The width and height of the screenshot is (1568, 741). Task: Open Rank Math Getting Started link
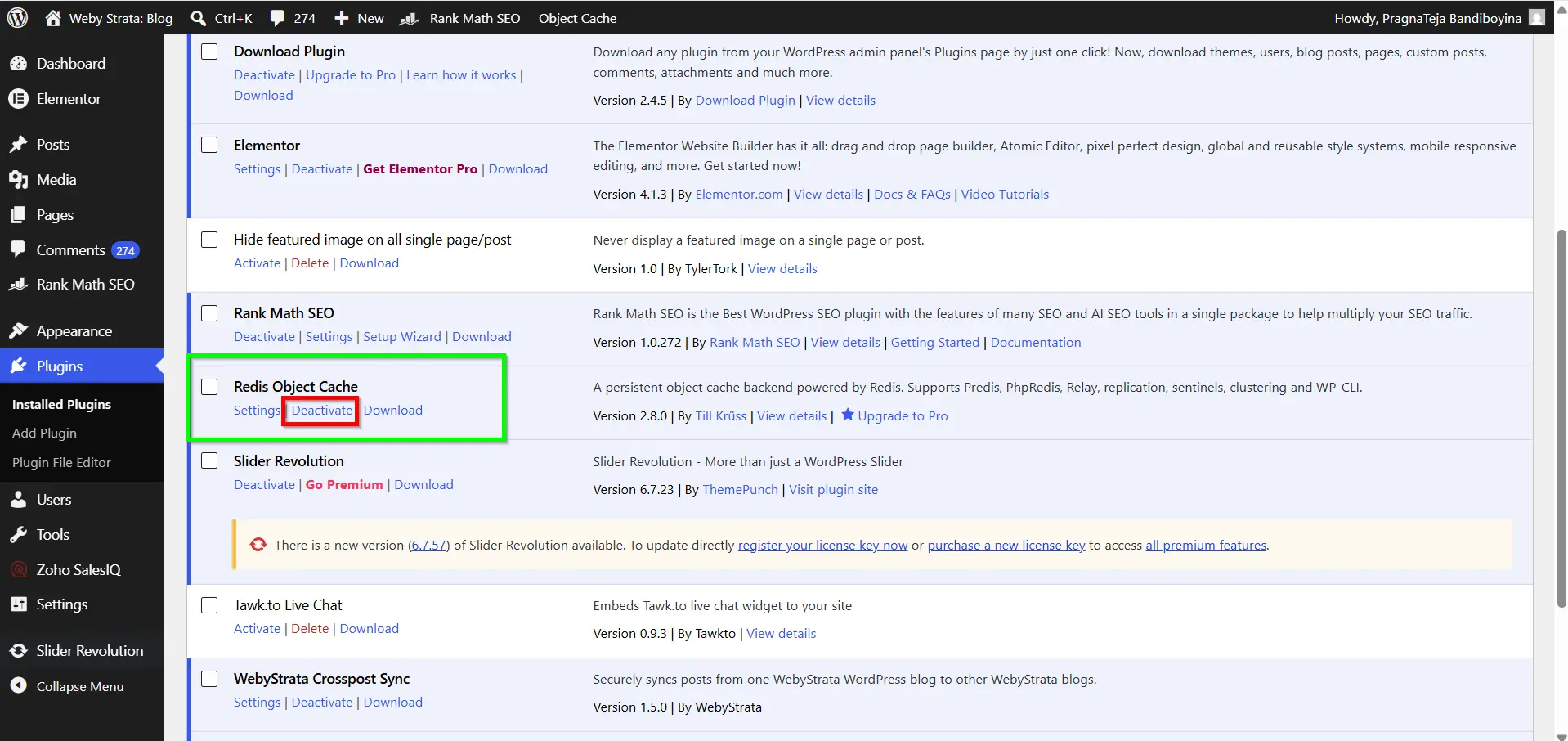coord(934,342)
